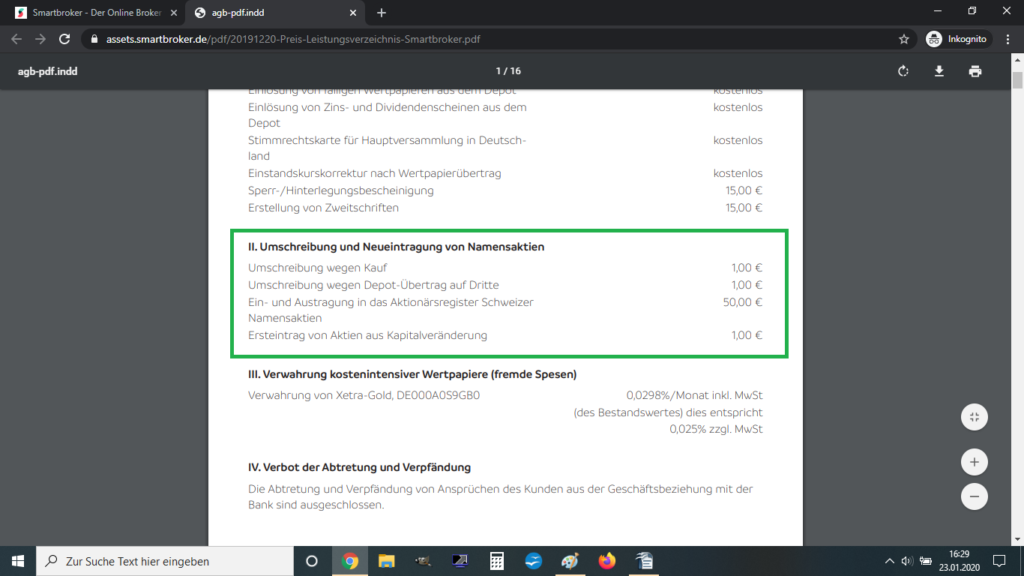Image resolution: width=1024 pixels, height=576 pixels.
Task: Click Umschreibung wegen Depot-Übertrag auf Dritte
Action: [374, 285]
